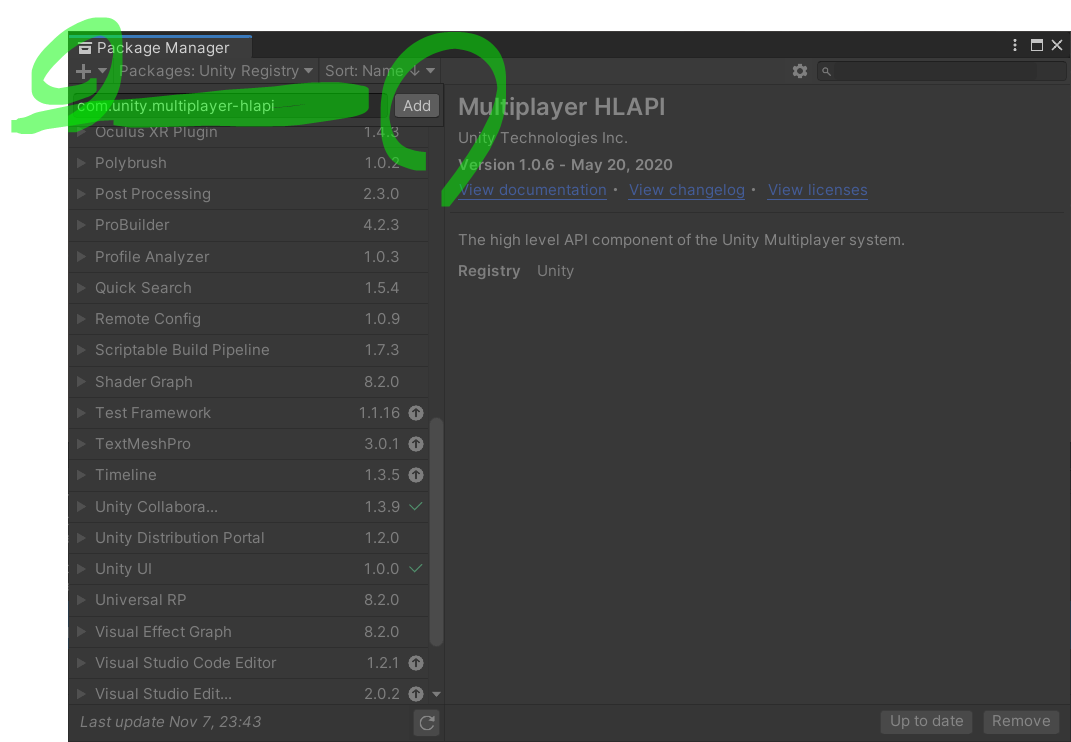Expand the ProBuilder package entry

81,225
